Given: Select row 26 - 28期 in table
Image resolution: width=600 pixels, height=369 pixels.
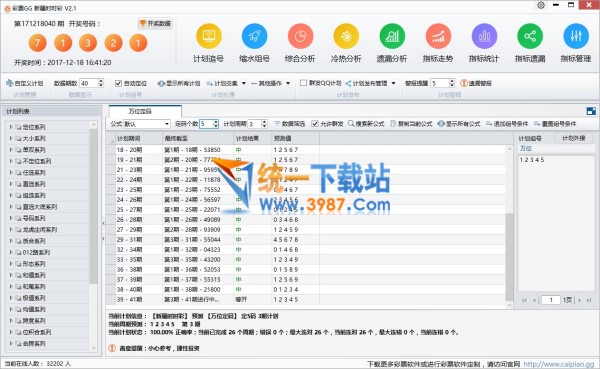Looking at the screenshot, I should (x=307, y=220).
